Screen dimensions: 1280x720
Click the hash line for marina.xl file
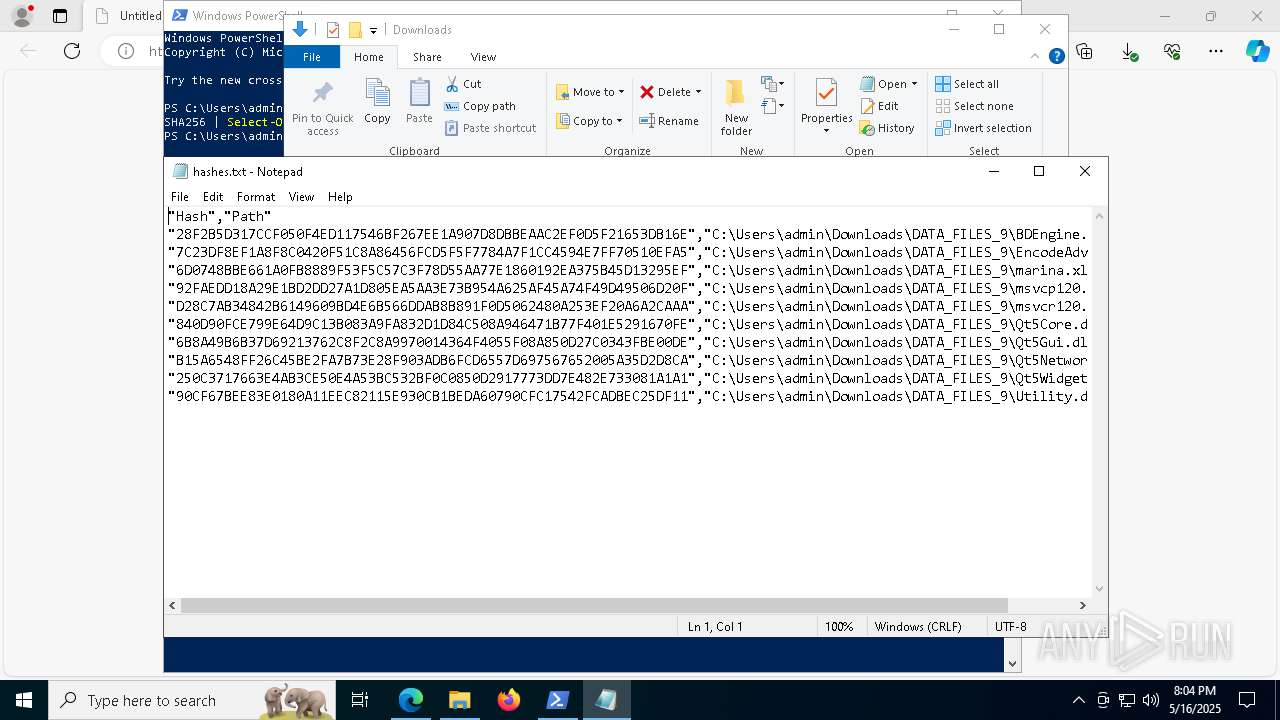628,270
